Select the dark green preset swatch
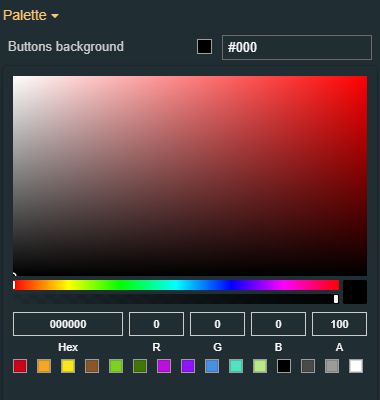The width and height of the screenshot is (380, 400). pos(140,366)
